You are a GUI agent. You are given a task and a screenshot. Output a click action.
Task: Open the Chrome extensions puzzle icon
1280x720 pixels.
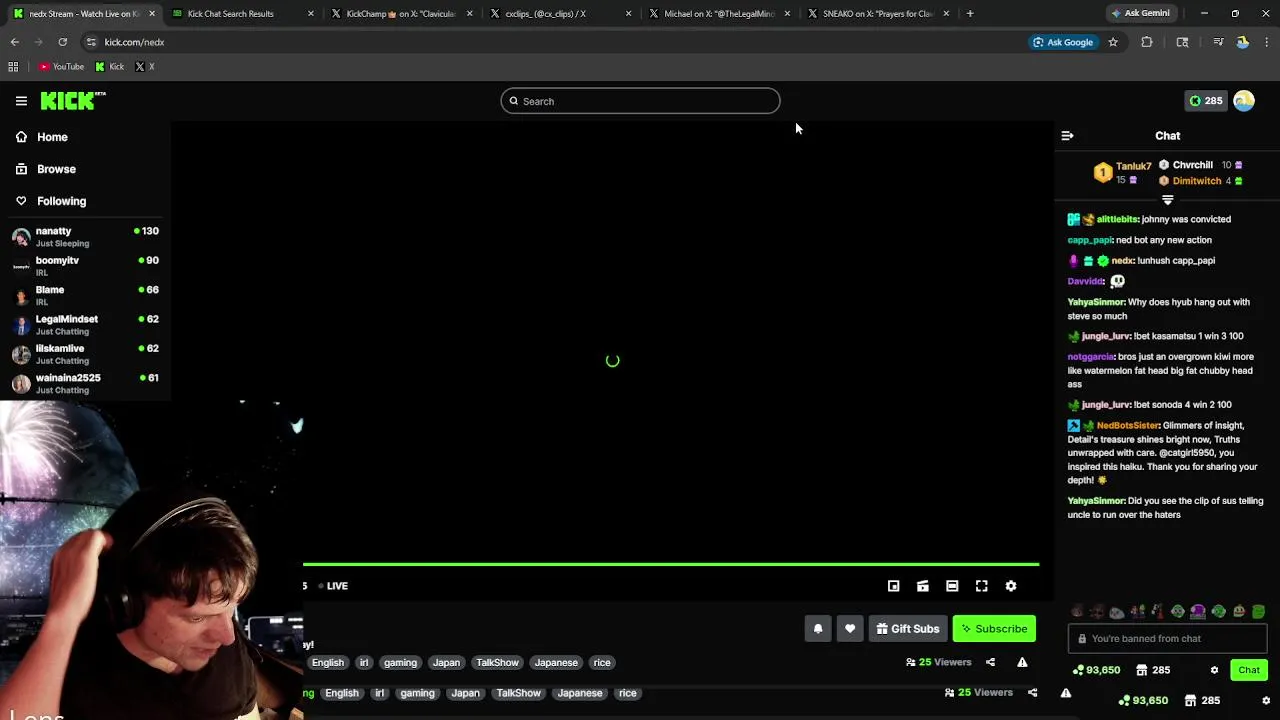[x=1147, y=42]
